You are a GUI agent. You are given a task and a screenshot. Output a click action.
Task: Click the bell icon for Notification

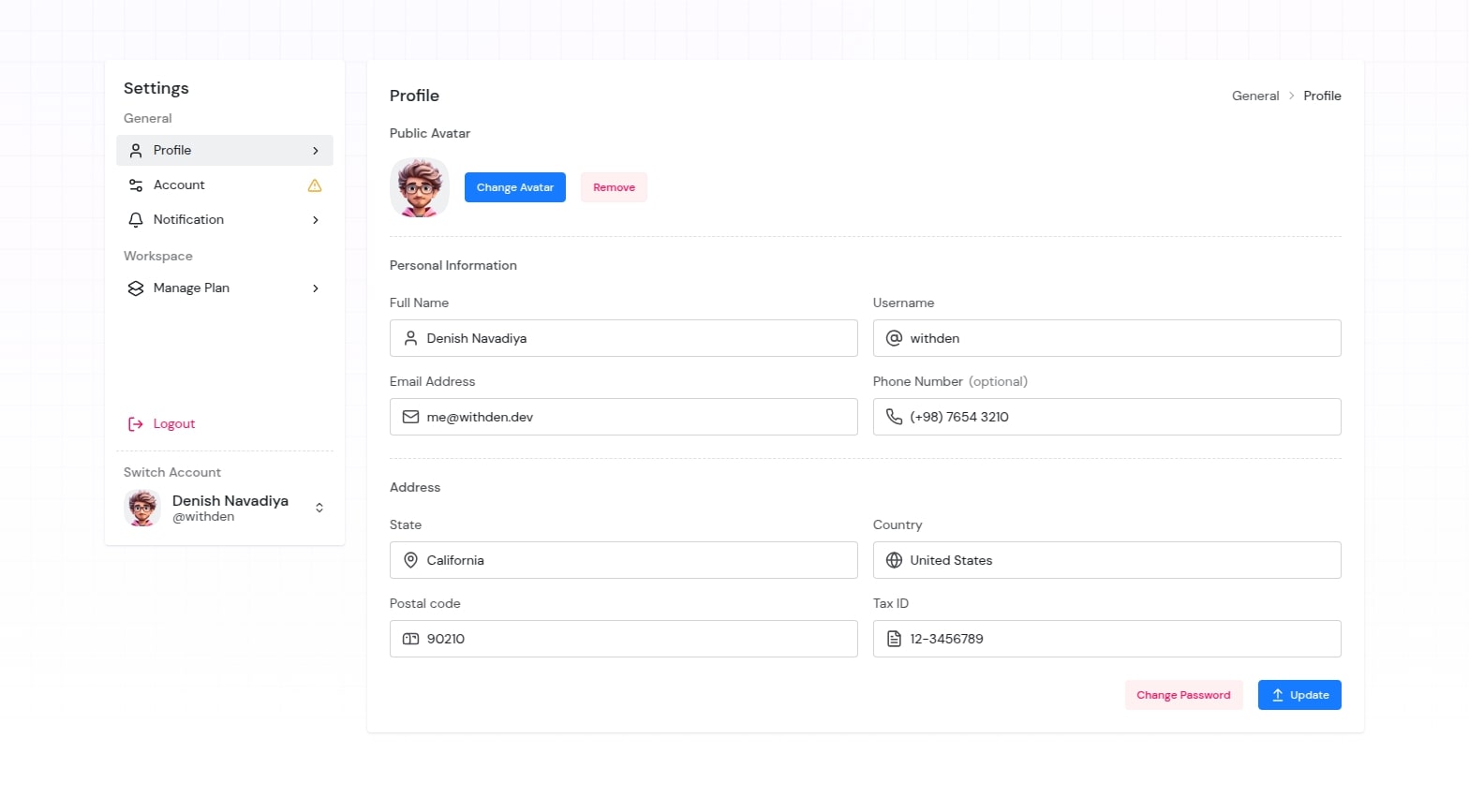(136, 220)
